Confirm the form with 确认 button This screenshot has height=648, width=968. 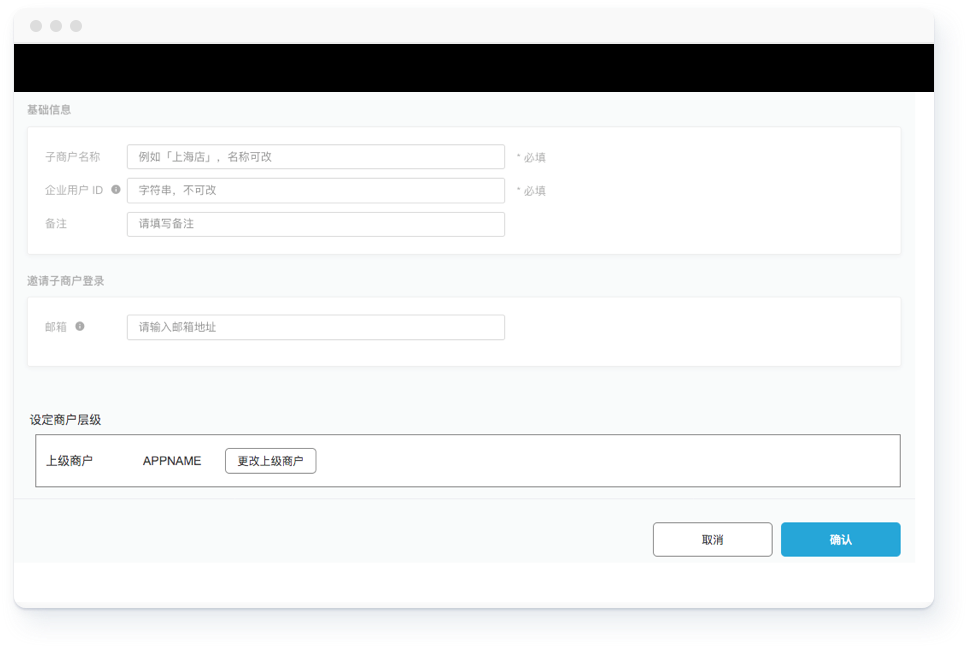(x=840, y=539)
